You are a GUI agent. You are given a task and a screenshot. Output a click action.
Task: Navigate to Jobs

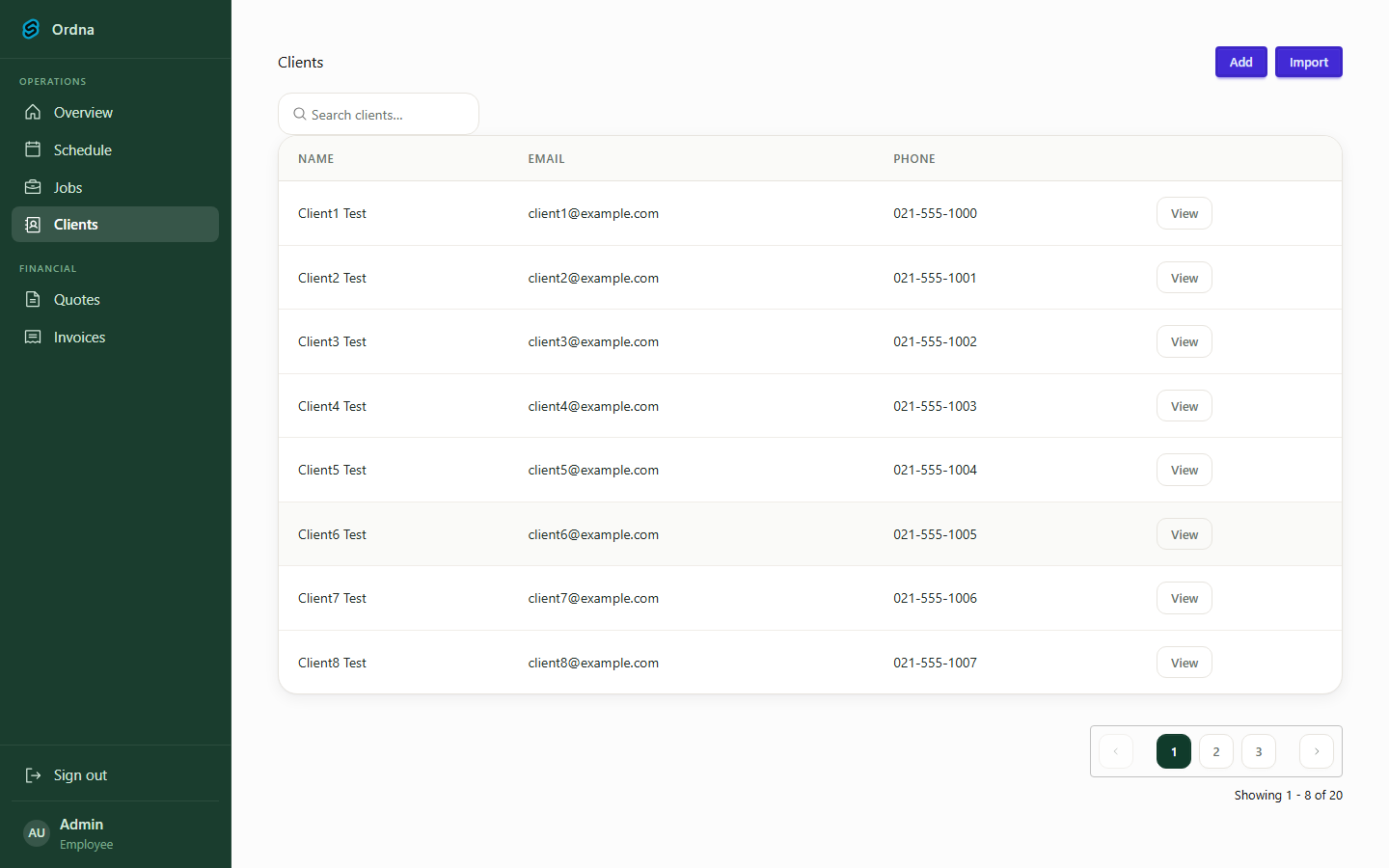(115, 187)
